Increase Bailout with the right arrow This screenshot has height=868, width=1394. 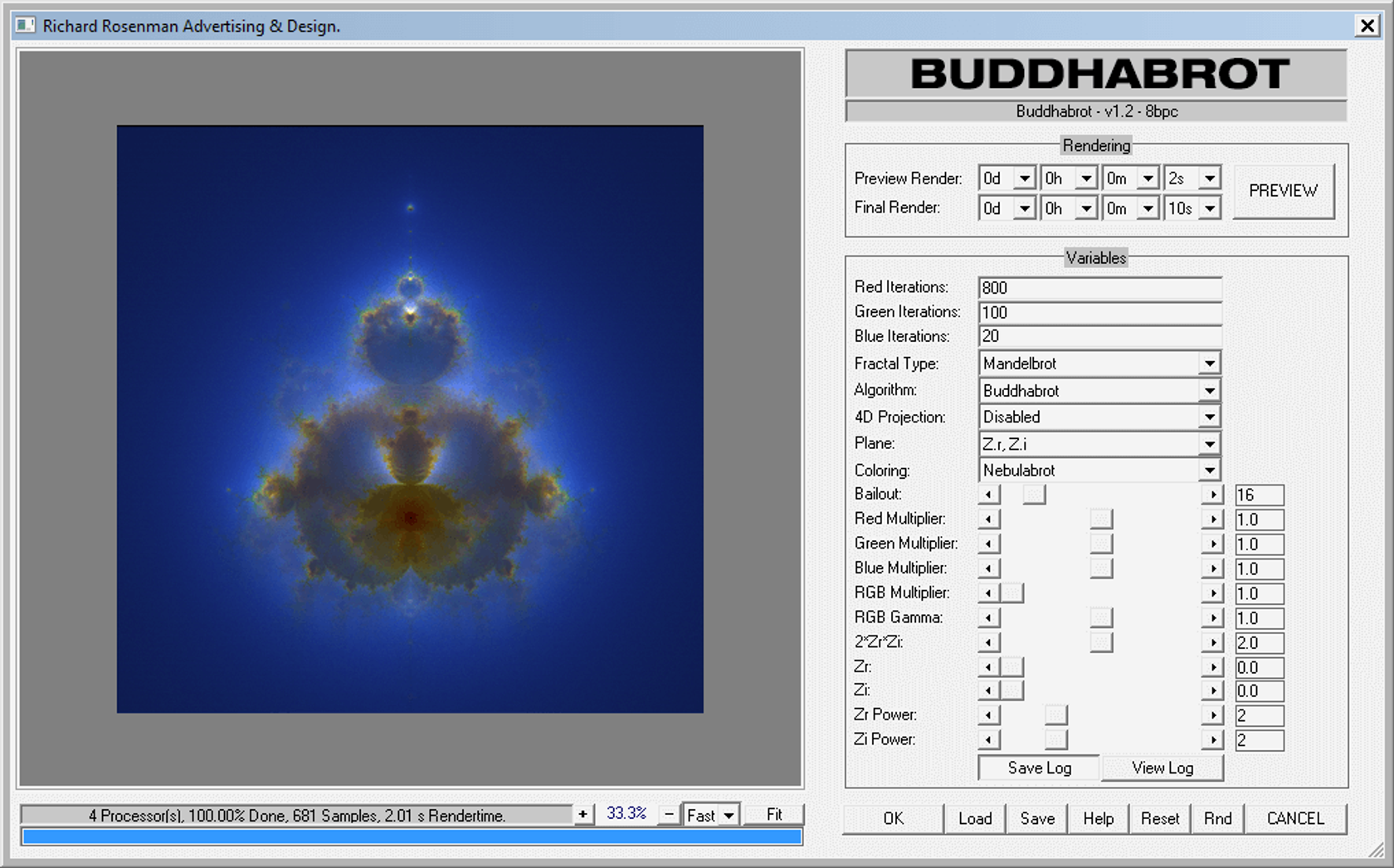pyautogui.click(x=1212, y=494)
